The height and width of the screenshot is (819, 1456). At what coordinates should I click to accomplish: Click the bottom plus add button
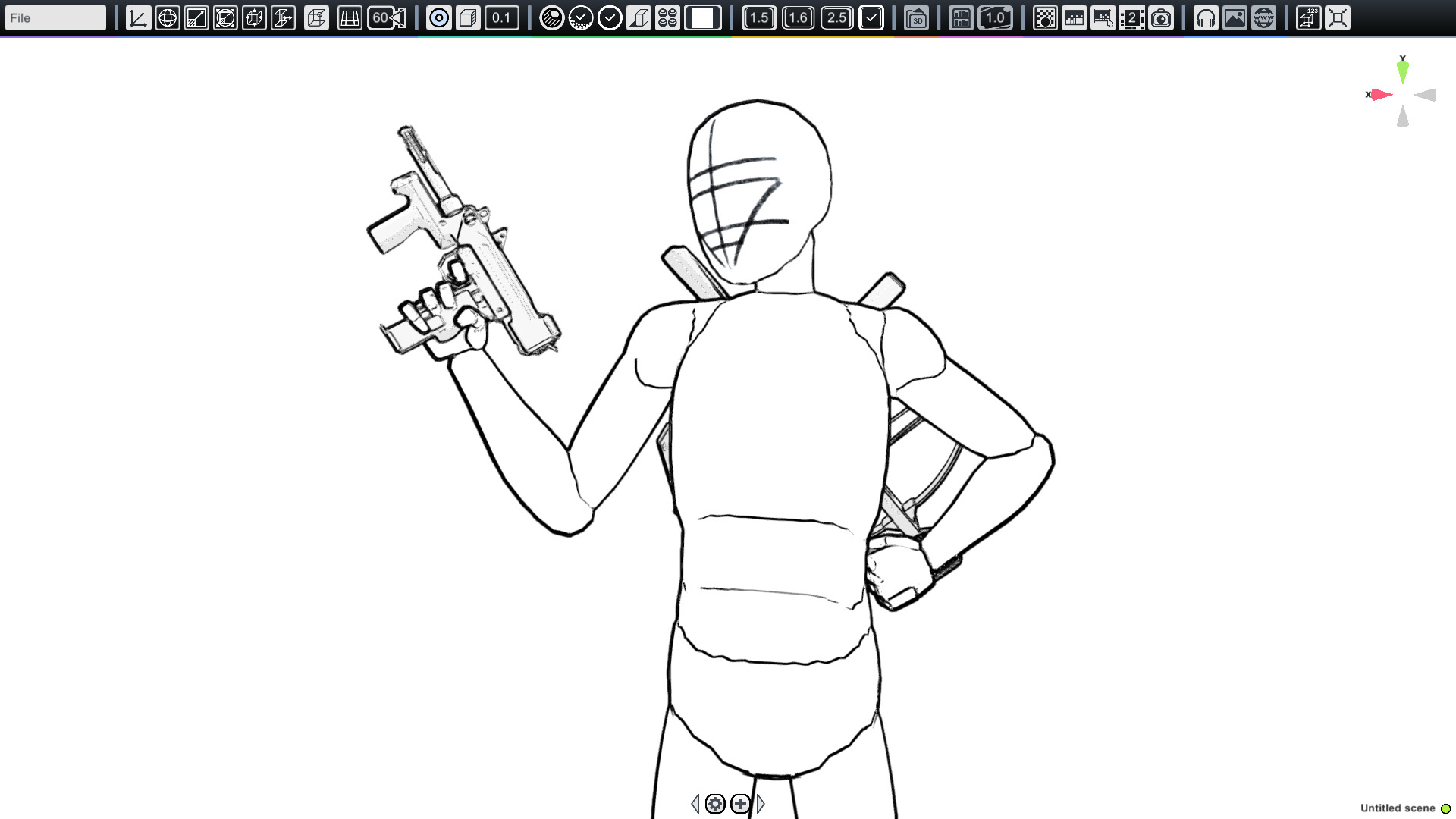(741, 804)
